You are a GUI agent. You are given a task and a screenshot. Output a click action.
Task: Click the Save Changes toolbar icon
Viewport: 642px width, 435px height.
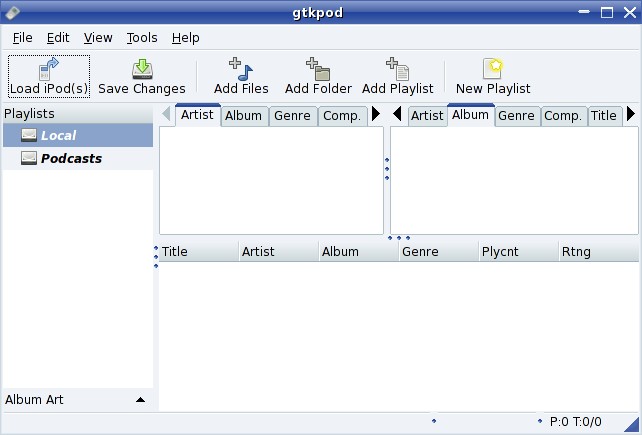tap(142, 69)
